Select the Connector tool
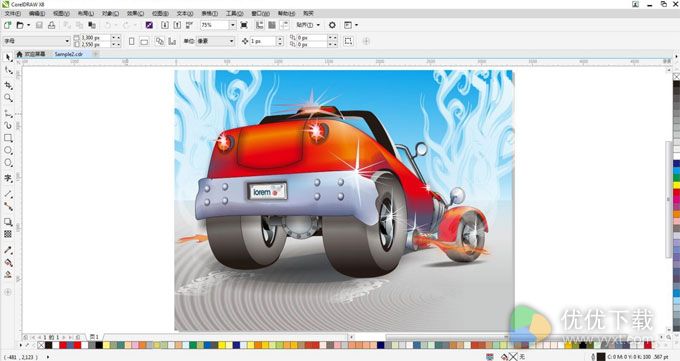This screenshot has height=361, width=680. pos(8,207)
